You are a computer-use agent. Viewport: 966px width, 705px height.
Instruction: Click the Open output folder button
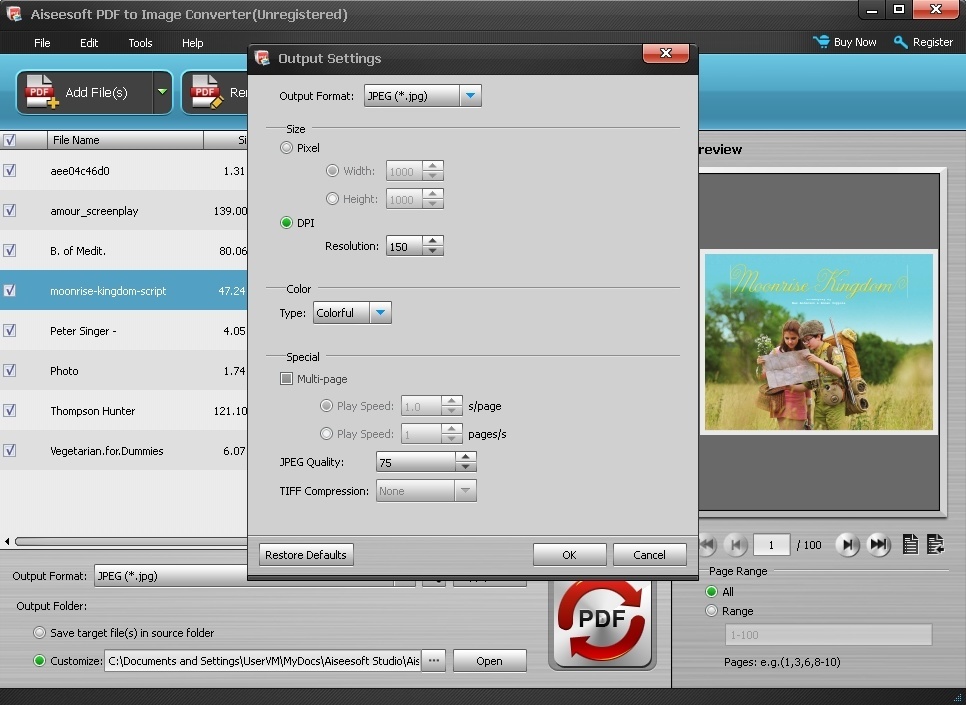[x=489, y=661]
